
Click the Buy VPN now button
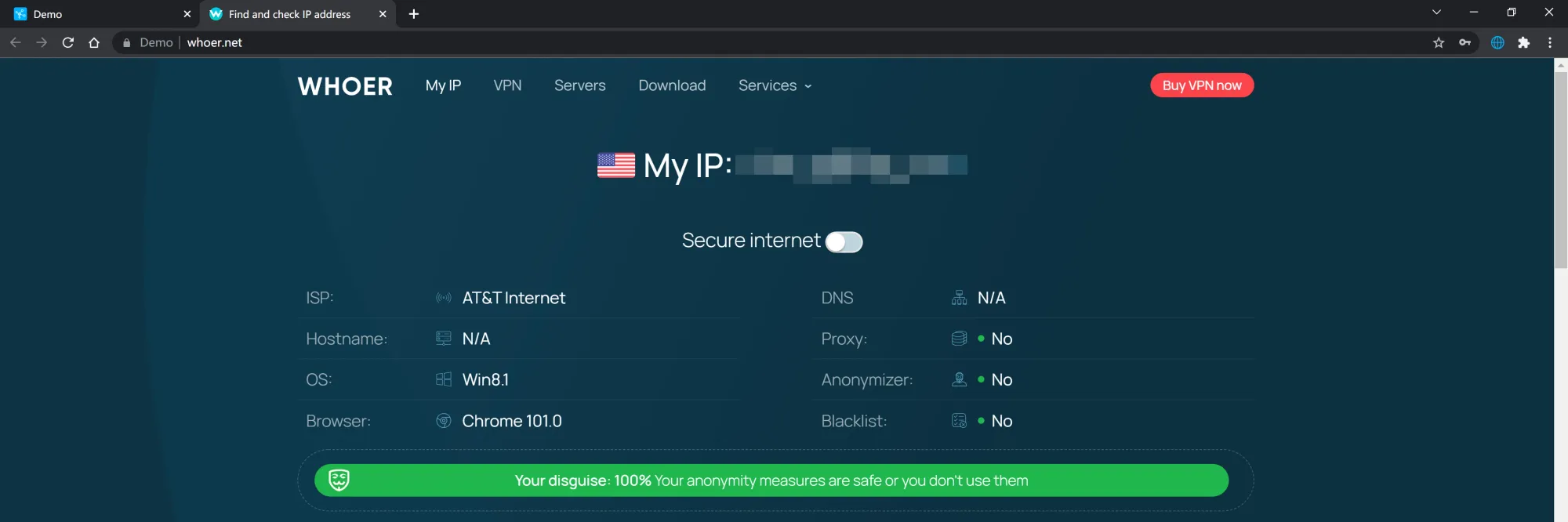tap(1201, 85)
